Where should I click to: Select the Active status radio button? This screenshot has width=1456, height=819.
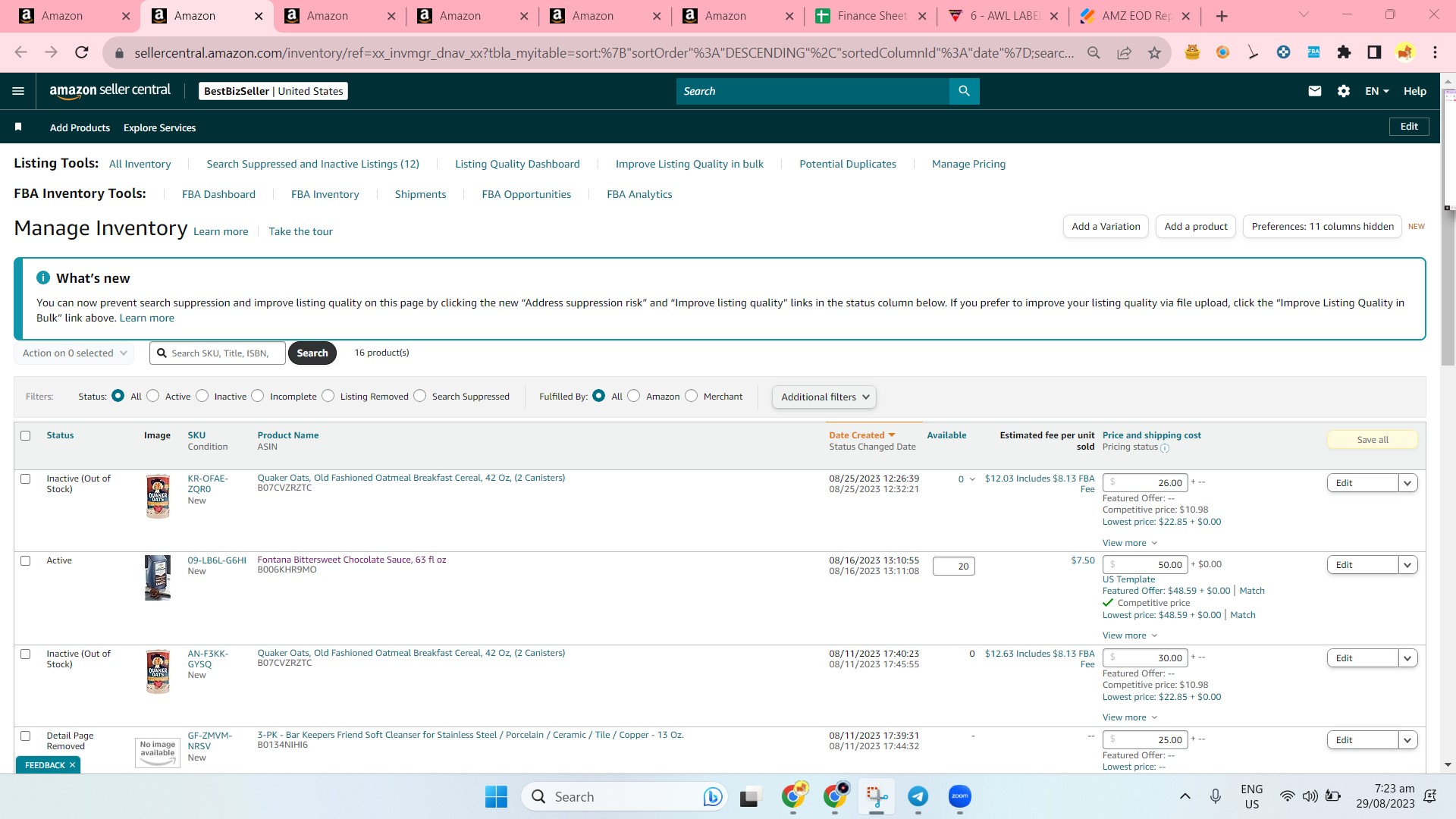pyautogui.click(x=153, y=396)
